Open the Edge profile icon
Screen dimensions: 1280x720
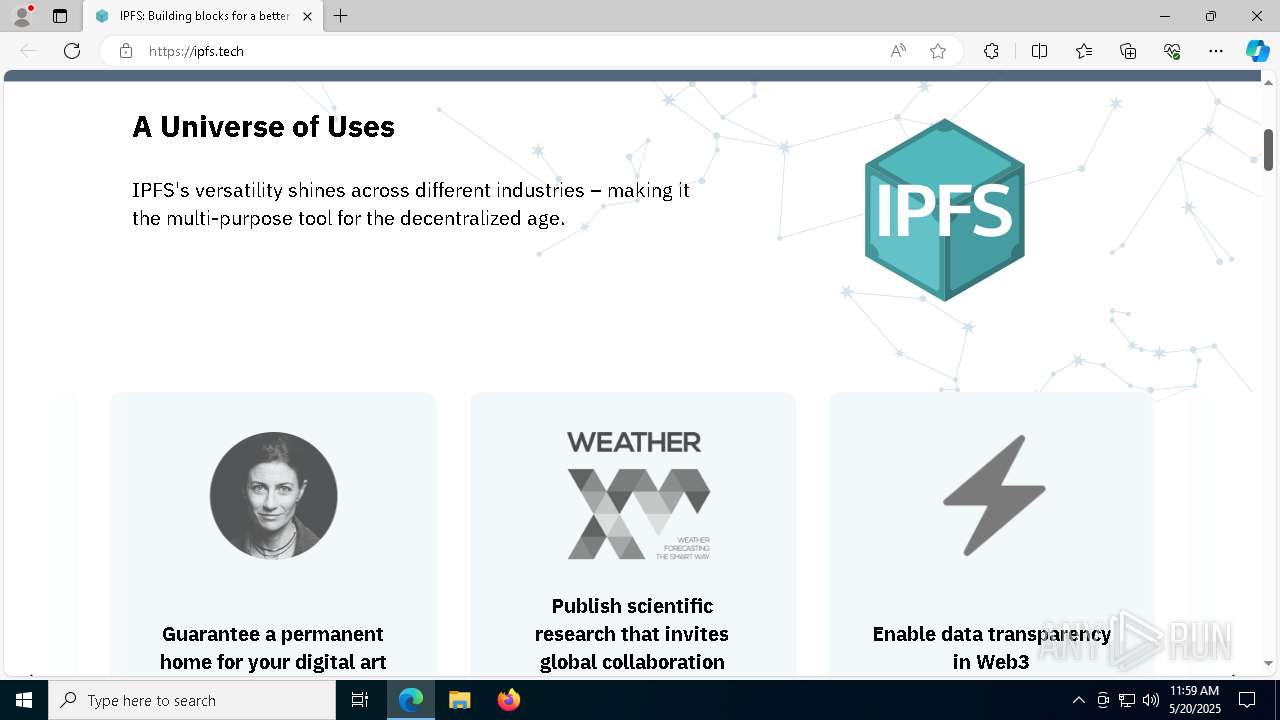[x=22, y=16]
